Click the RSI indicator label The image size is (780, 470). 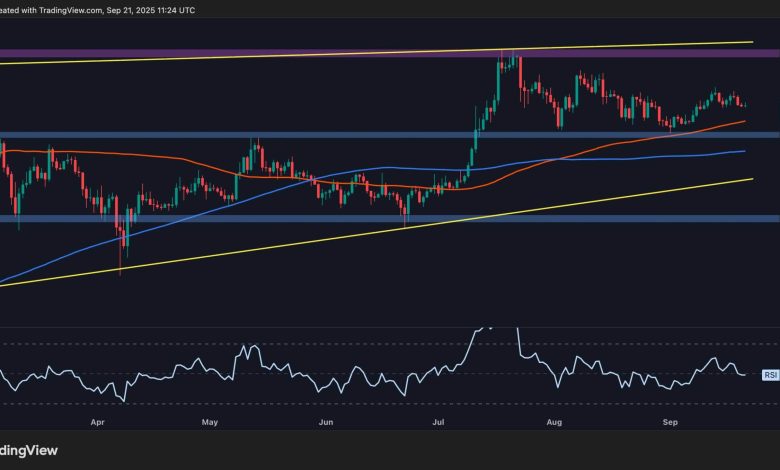point(770,375)
